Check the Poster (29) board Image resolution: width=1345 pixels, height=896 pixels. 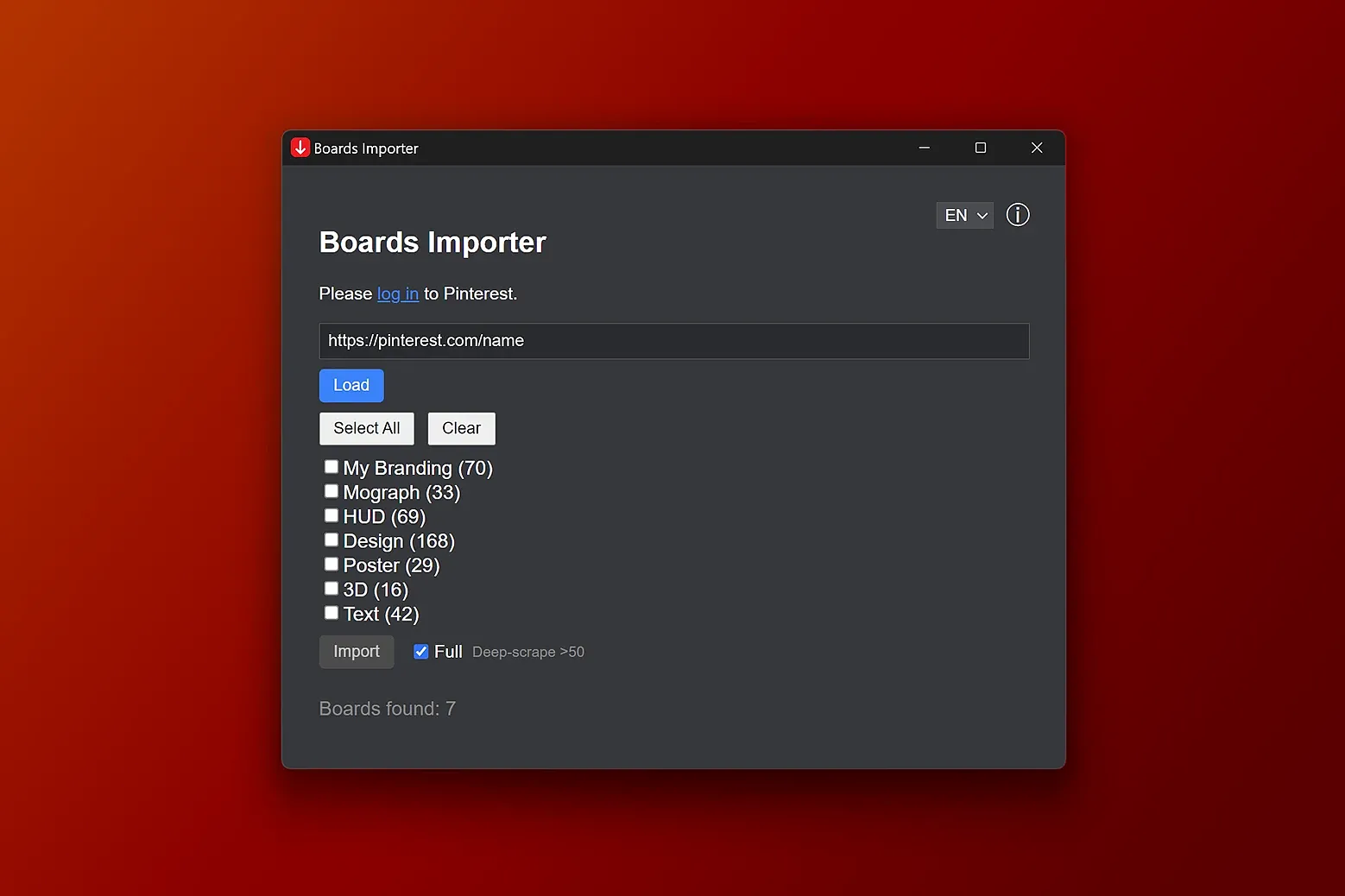(x=332, y=564)
